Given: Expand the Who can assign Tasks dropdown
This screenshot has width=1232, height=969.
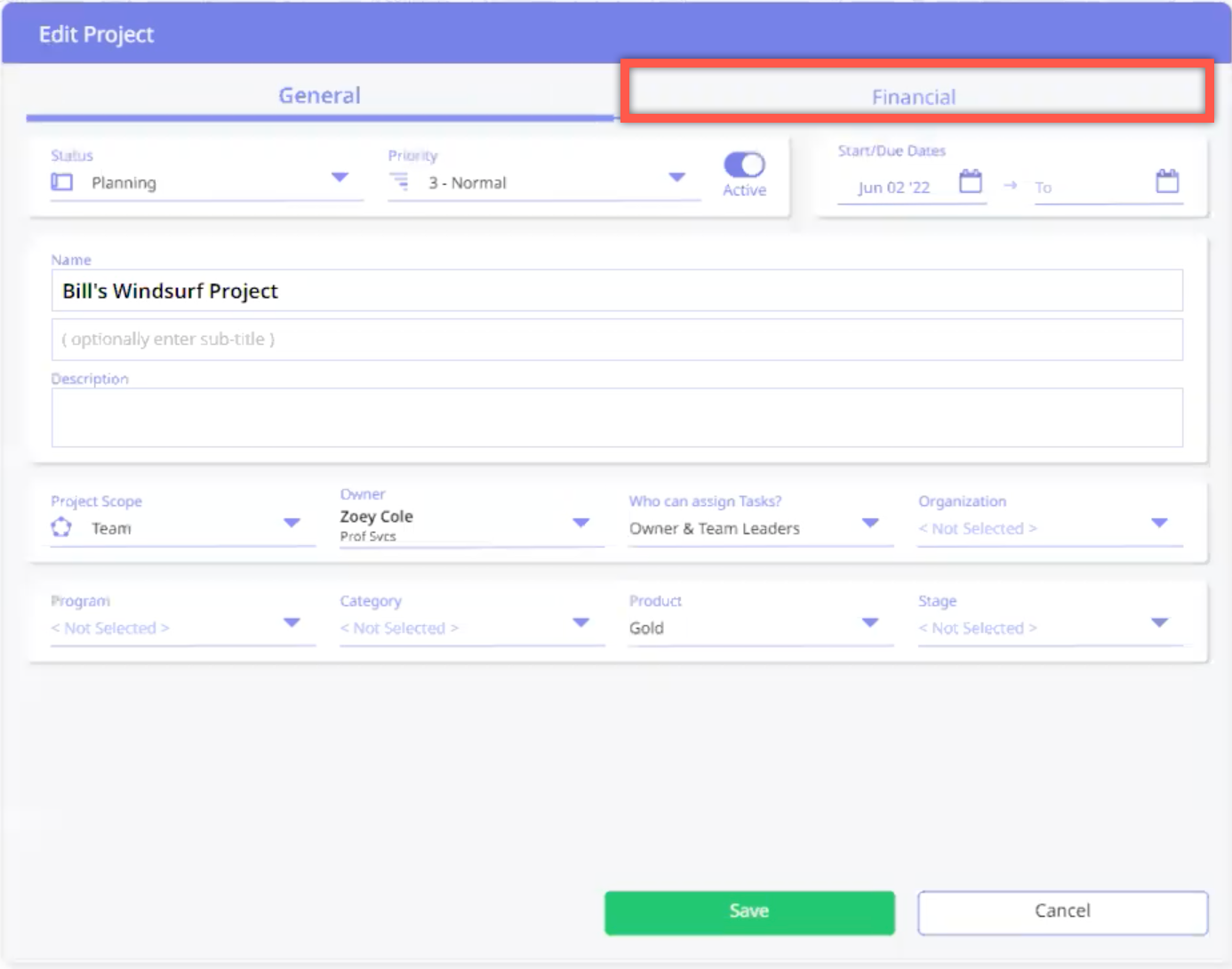Looking at the screenshot, I should coord(870,523).
